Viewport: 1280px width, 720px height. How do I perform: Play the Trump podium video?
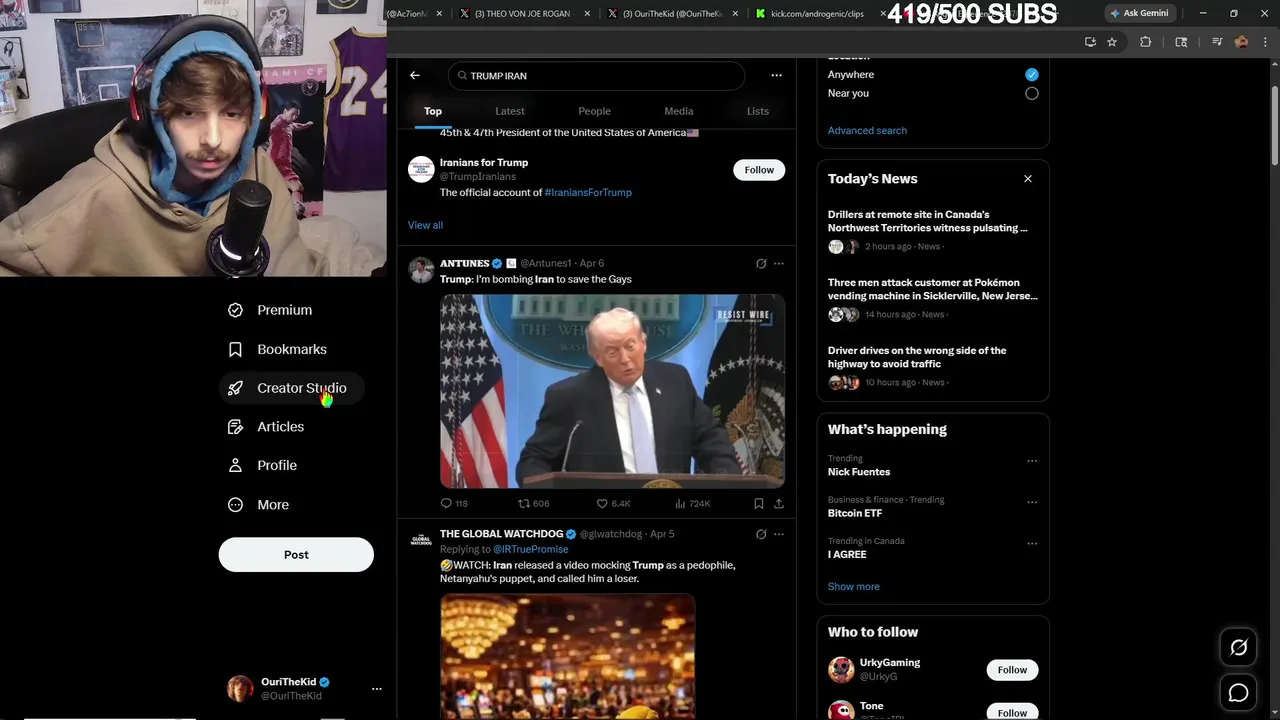(x=612, y=391)
